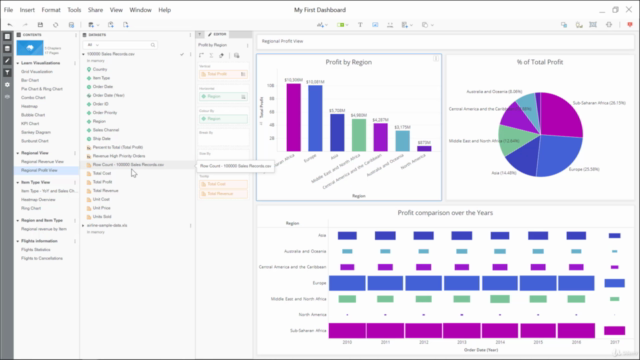Click the Redo arrow in toolbar
Screen dimensions: 640x360
(x=25, y=25)
